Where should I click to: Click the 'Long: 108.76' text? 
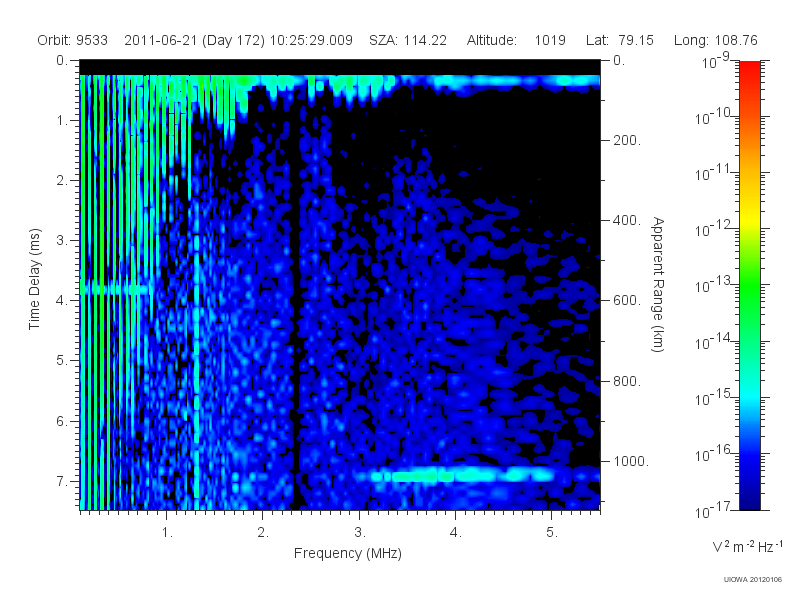pos(715,40)
